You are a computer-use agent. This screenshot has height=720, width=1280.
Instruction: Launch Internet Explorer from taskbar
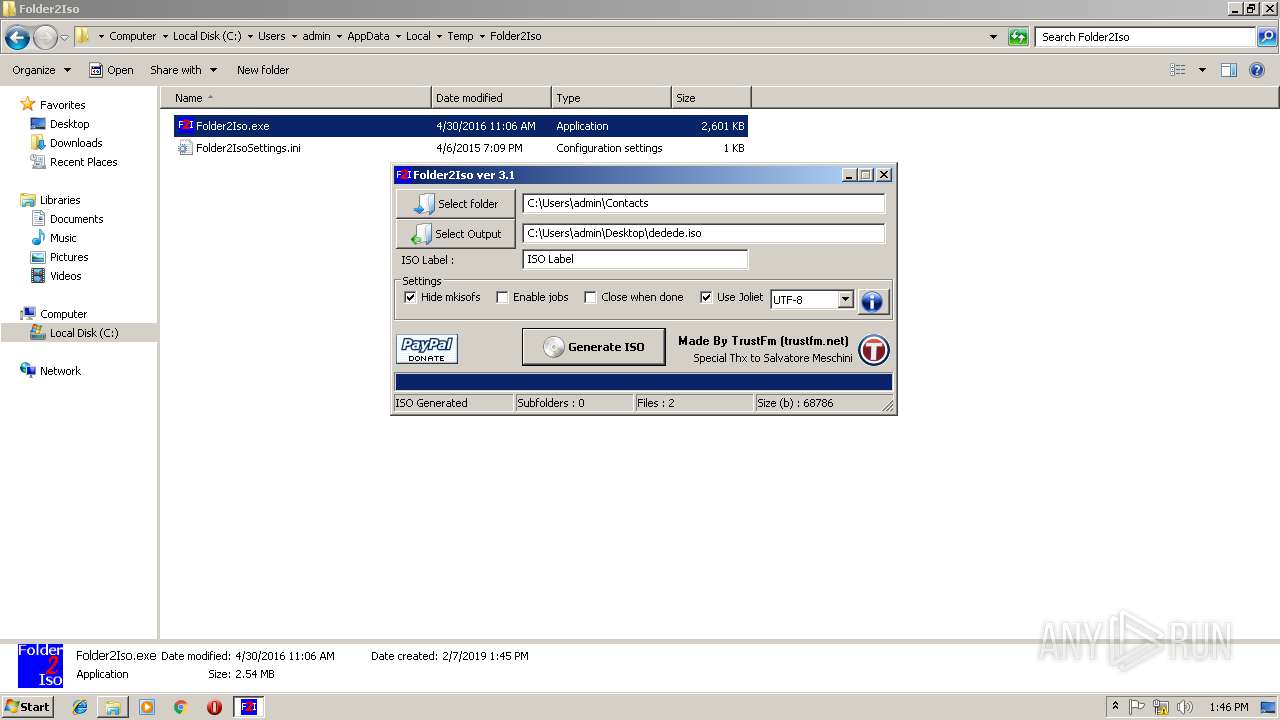80,707
